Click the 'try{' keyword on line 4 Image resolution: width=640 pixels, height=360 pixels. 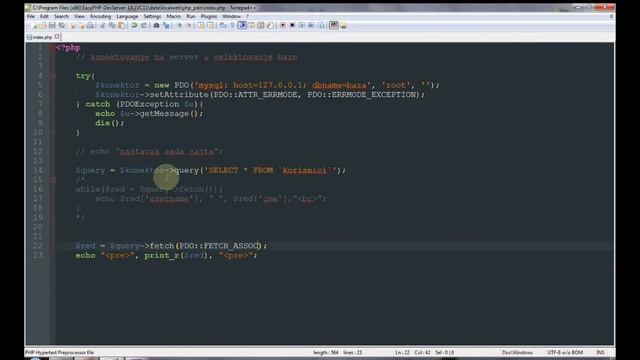[x=85, y=76]
